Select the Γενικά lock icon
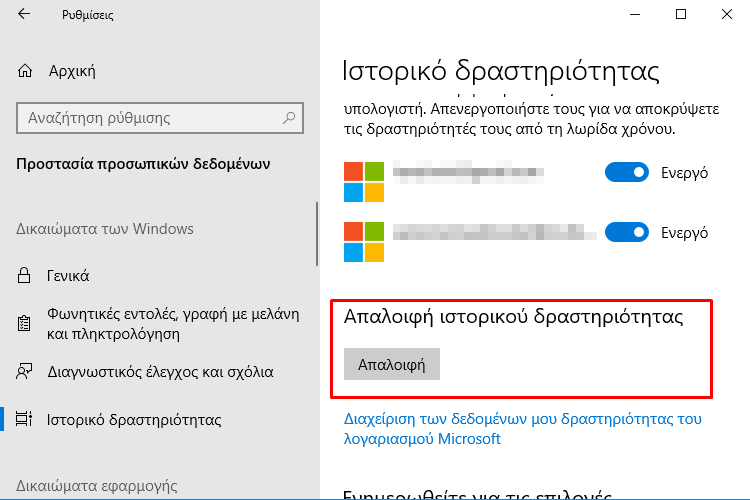The width and height of the screenshot is (750, 500). coord(24,276)
